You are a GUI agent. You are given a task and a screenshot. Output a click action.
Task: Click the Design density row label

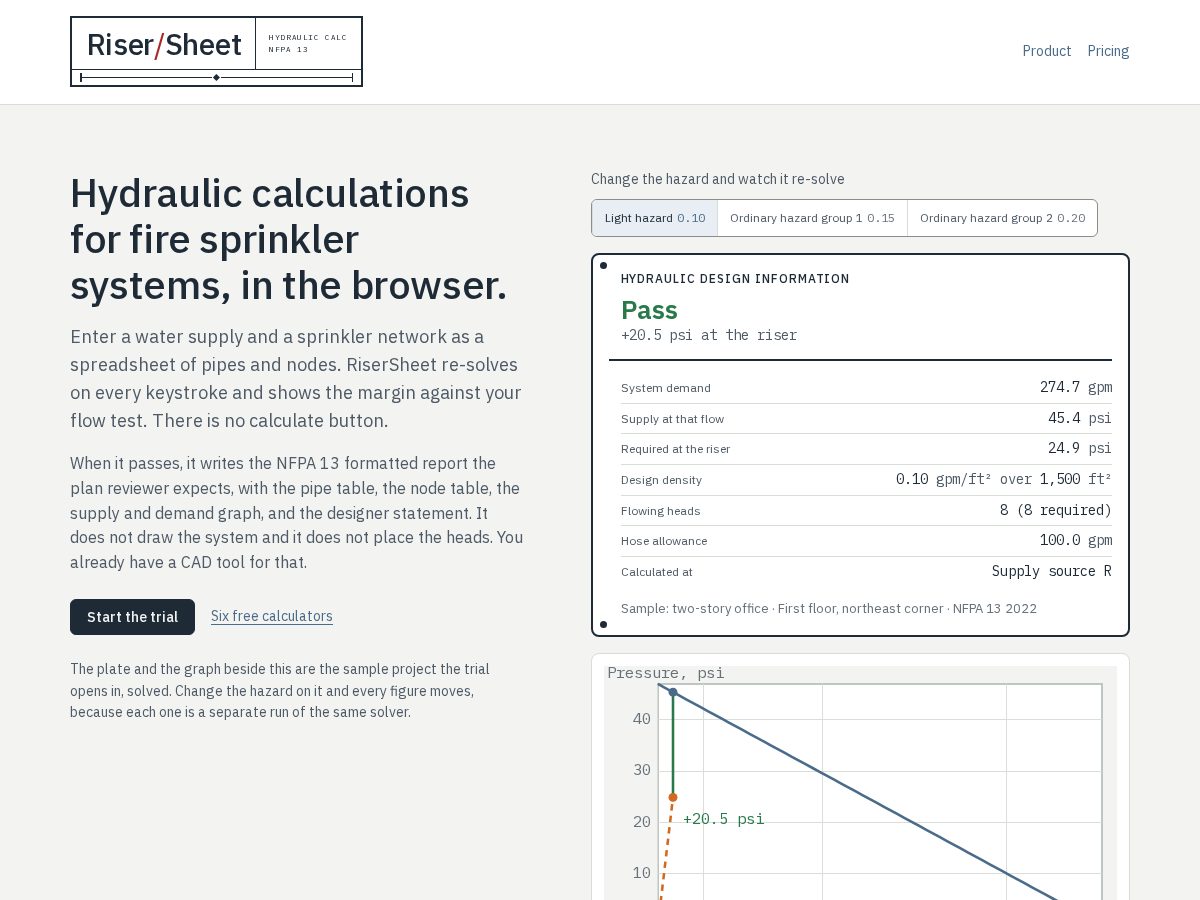[661, 480]
